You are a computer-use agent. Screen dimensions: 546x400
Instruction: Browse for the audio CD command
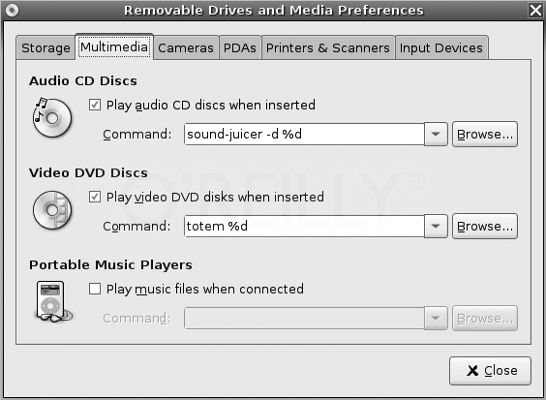pos(485,134)
